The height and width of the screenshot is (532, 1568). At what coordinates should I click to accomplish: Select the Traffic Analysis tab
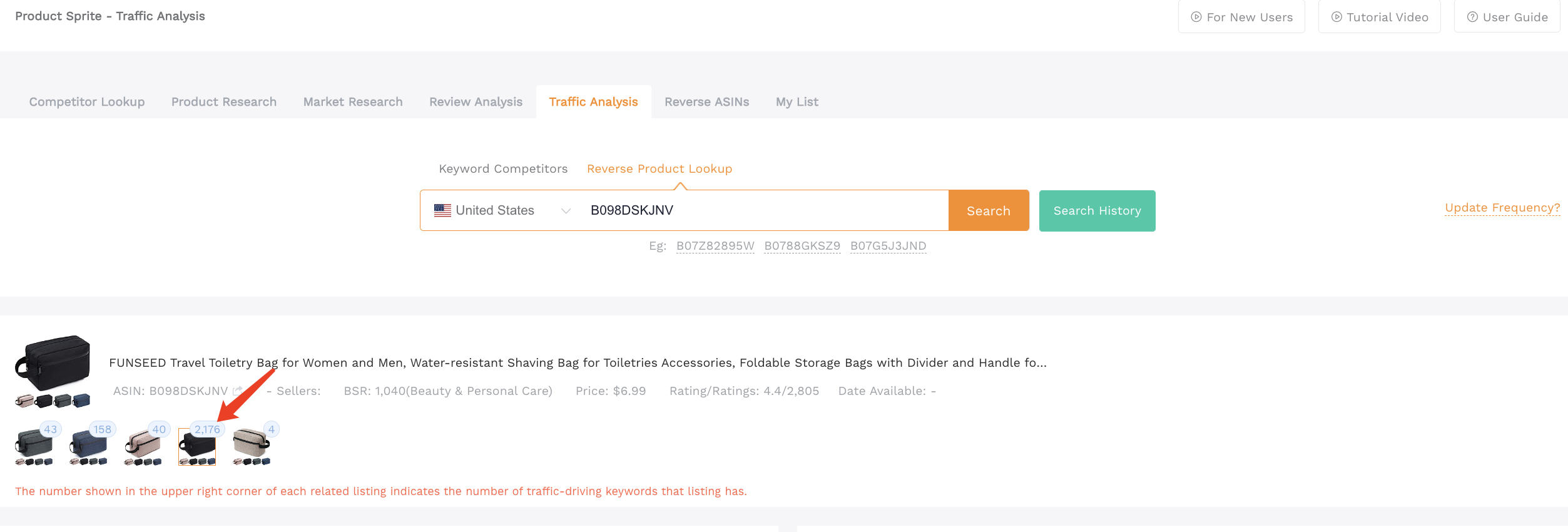[x=593, y=101]
